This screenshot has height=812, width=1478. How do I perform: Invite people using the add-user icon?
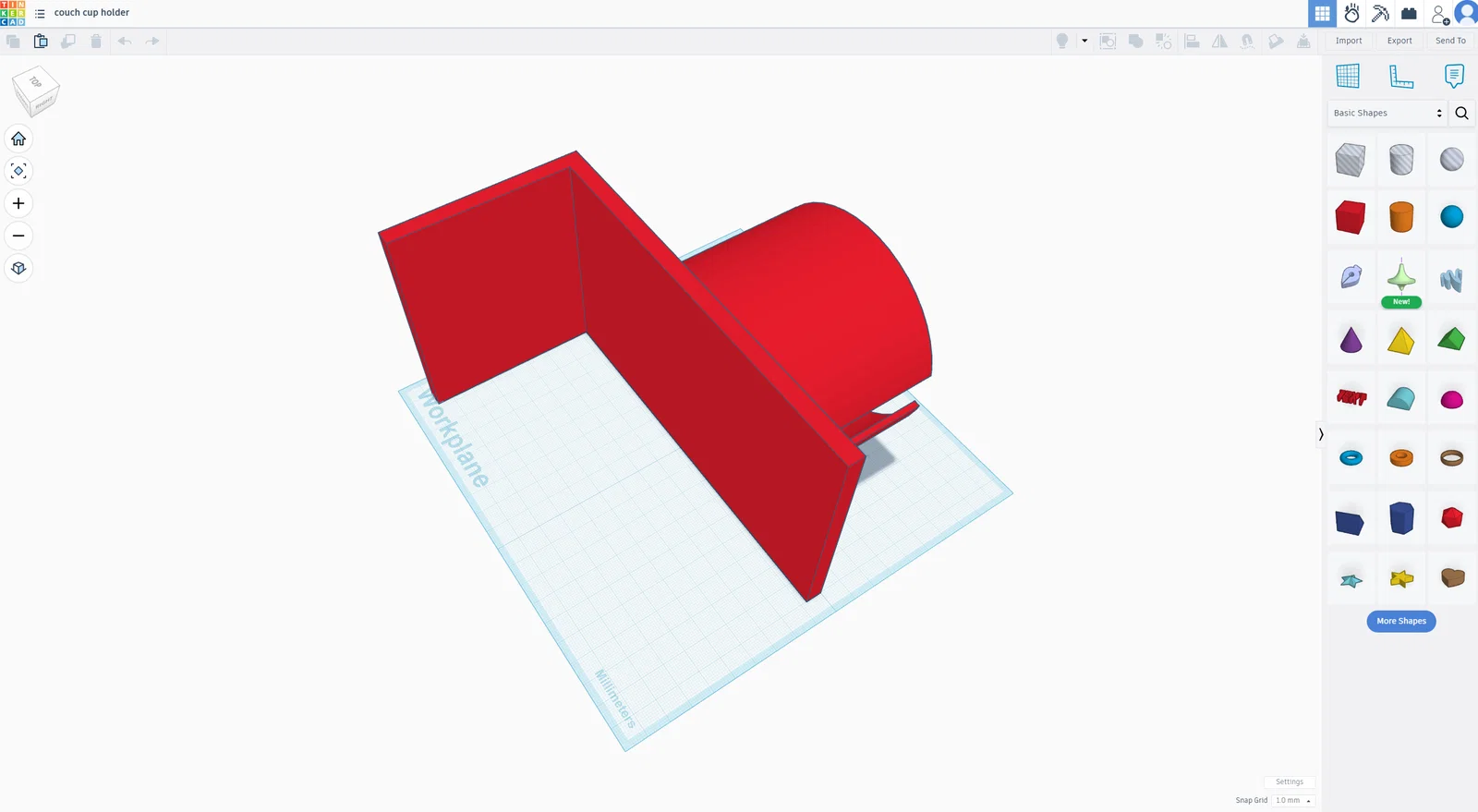(x=1439, y=14)
